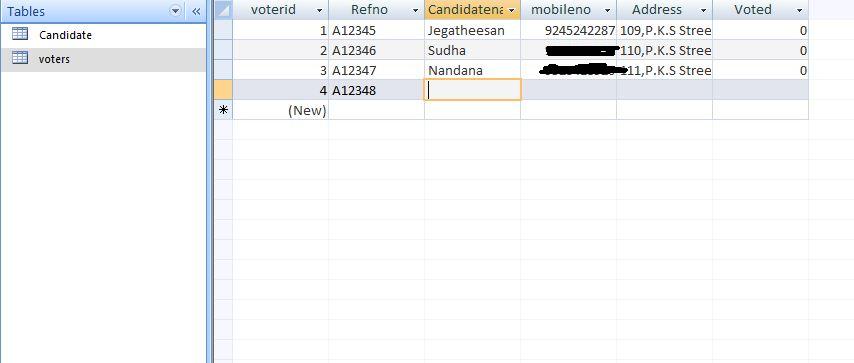
Task: Select the new record asterisk row selector
Action: click(x=223, y=110)
